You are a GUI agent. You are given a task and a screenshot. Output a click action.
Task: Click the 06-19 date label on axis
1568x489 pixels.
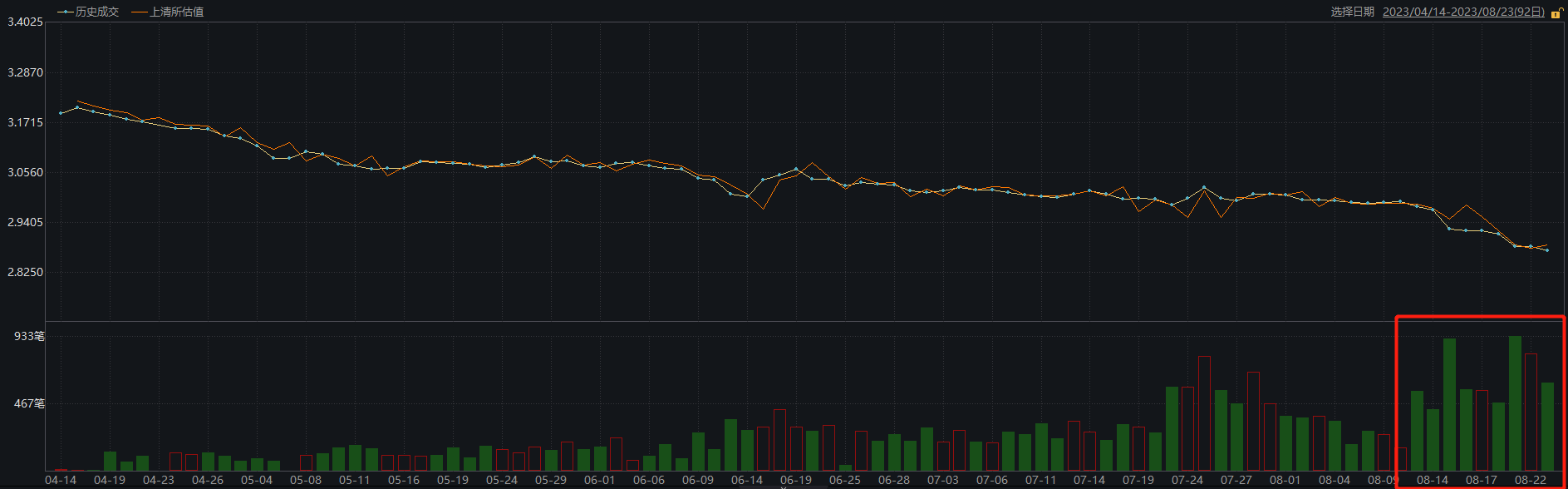796,480
